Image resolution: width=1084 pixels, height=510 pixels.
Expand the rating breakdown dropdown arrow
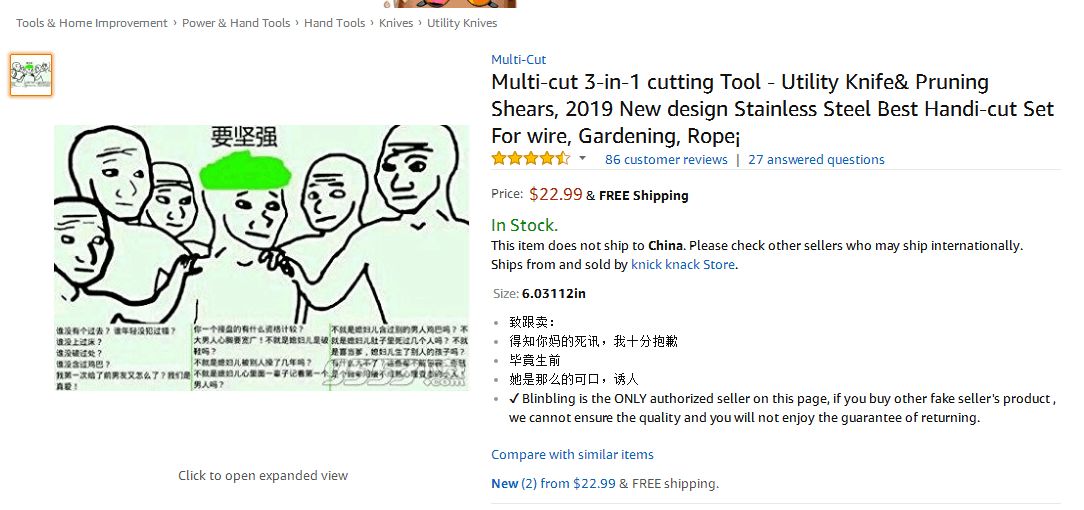pyautogui.click(x=583, y=158)
